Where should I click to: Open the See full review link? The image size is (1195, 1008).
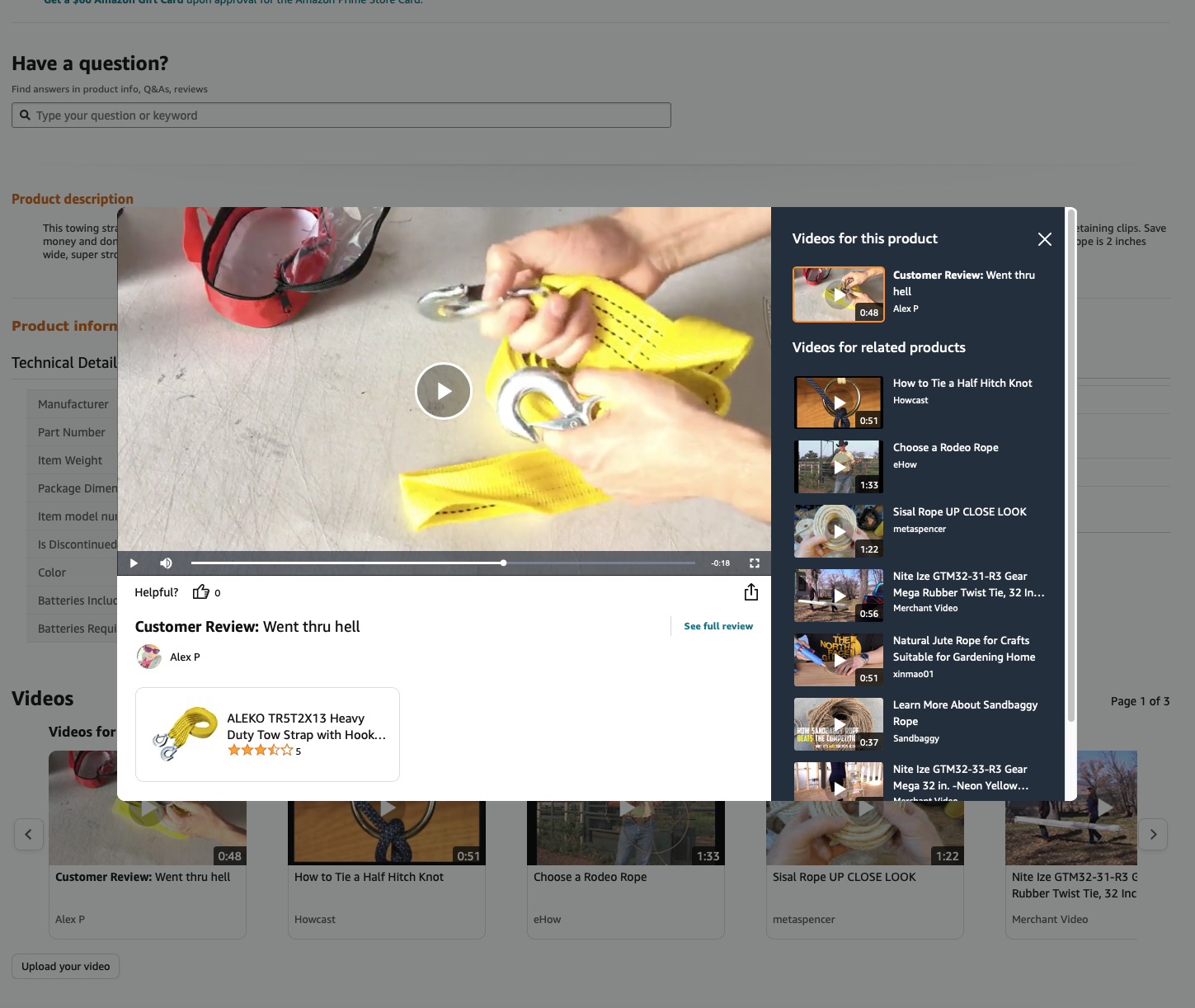pyautogui.click(x=718, y=626)
